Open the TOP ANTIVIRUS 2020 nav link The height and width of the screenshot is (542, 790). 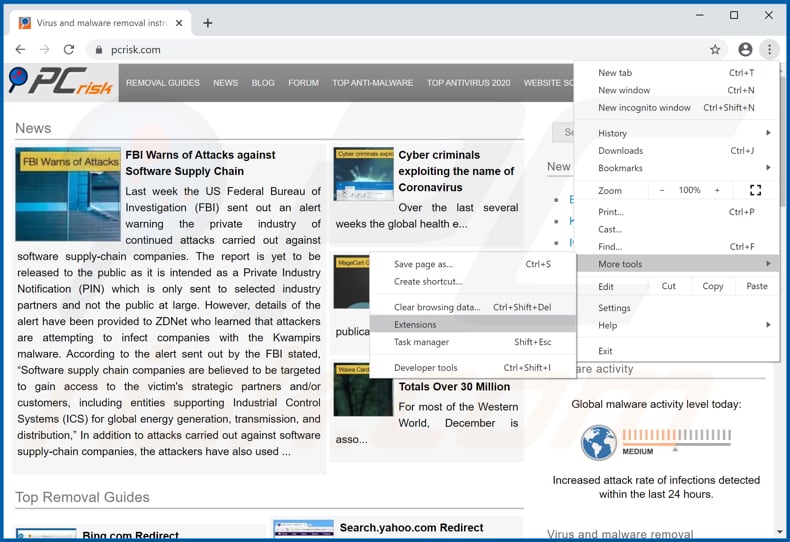[469, 83]
